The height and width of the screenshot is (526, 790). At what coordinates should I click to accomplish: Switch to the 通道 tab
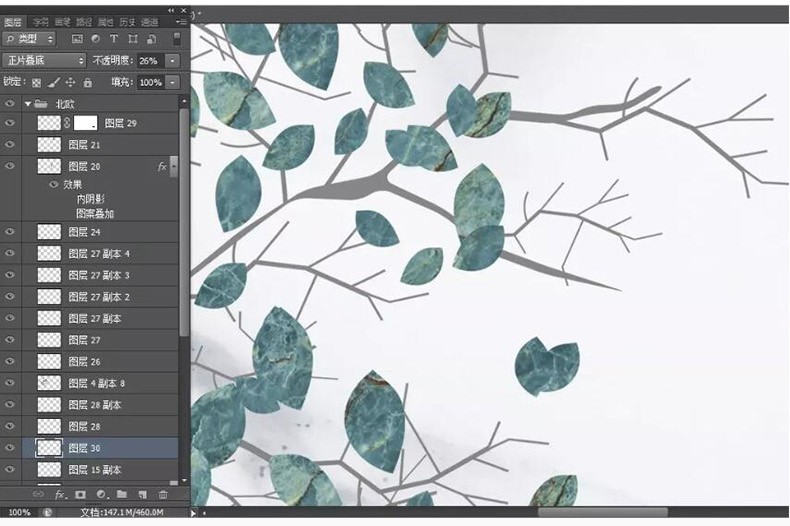[149, 21]
